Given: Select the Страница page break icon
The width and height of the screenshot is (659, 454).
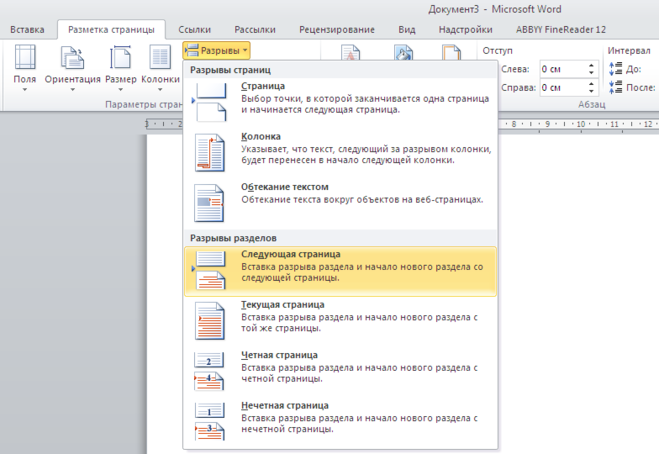Looking at the screenshot, I should click(209, 102).
